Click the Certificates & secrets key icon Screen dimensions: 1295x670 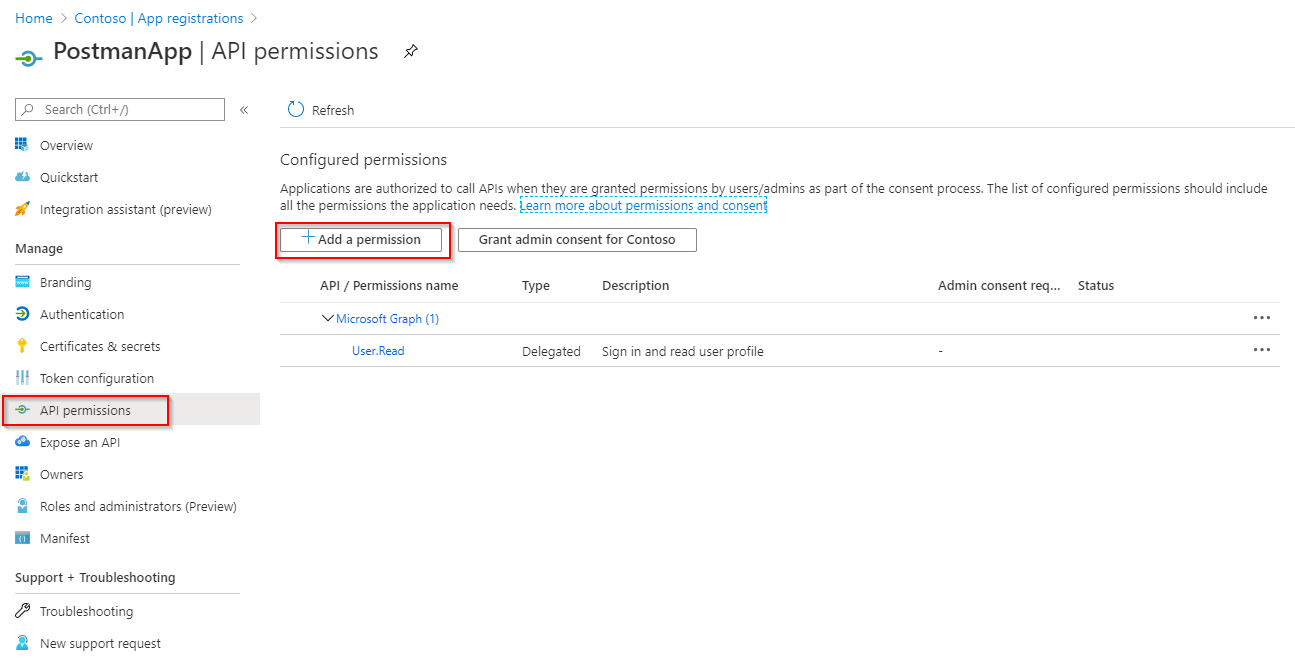point(22,346)
